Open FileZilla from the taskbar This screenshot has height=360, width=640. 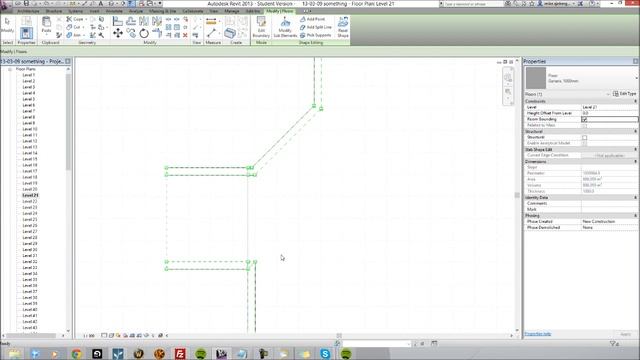click(180, 353)
